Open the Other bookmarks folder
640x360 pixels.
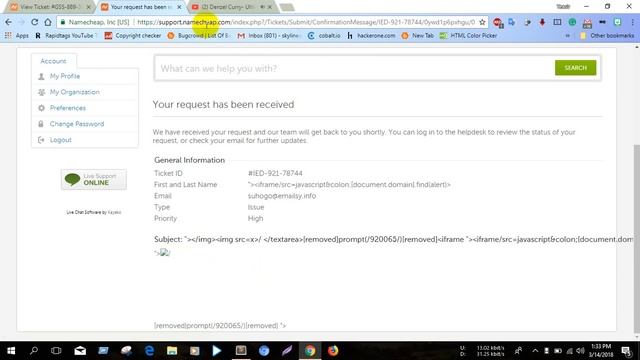607,36
